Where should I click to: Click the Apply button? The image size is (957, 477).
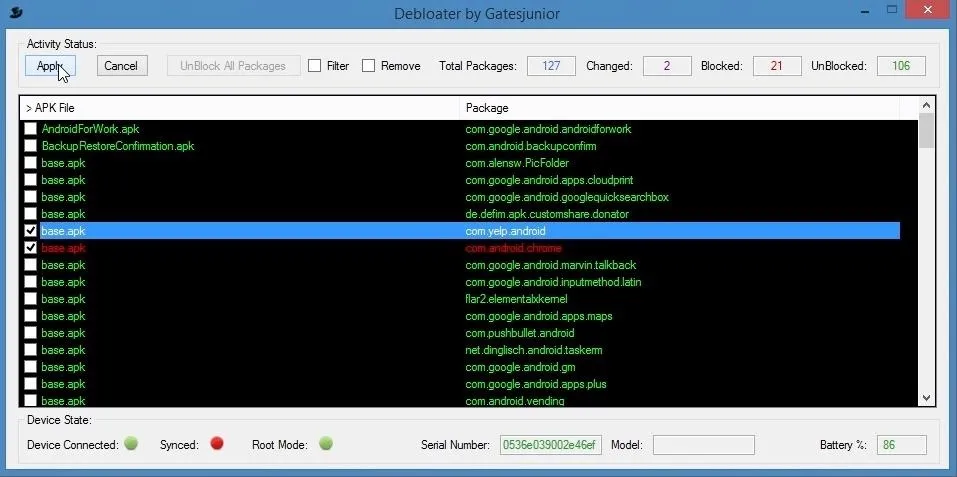coord(50,66)
